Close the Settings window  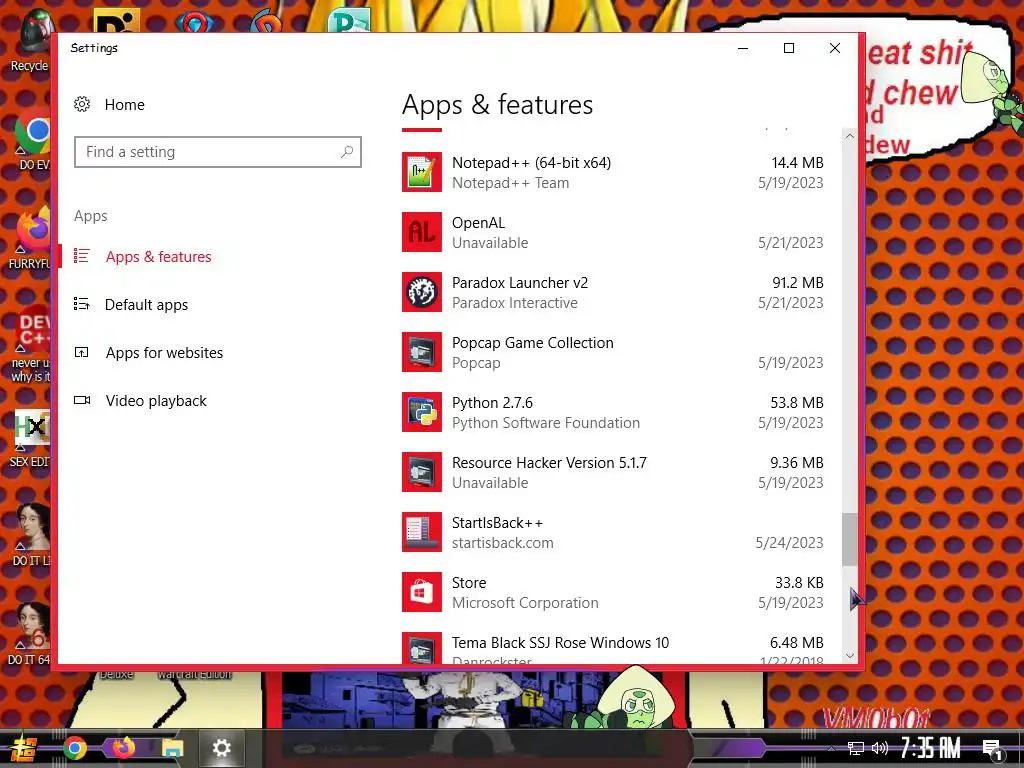pos(835,48)
